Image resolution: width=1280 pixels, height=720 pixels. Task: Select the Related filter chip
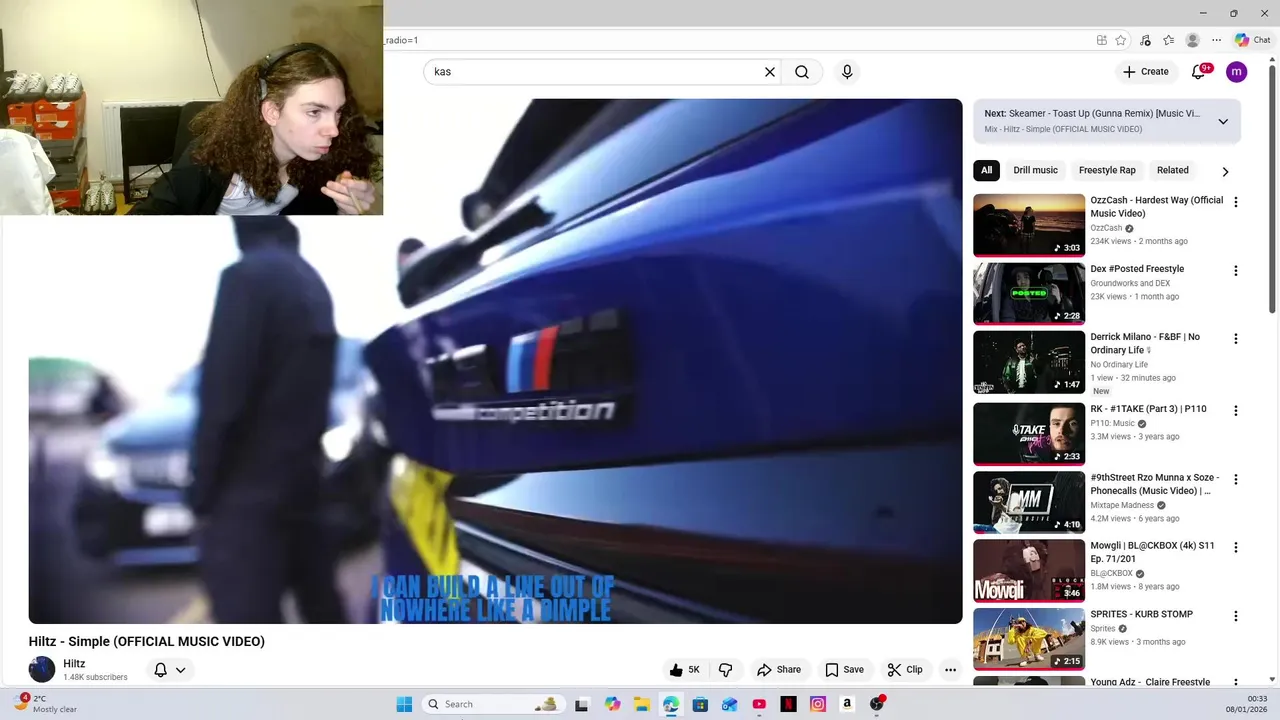tap(1173, 170)
